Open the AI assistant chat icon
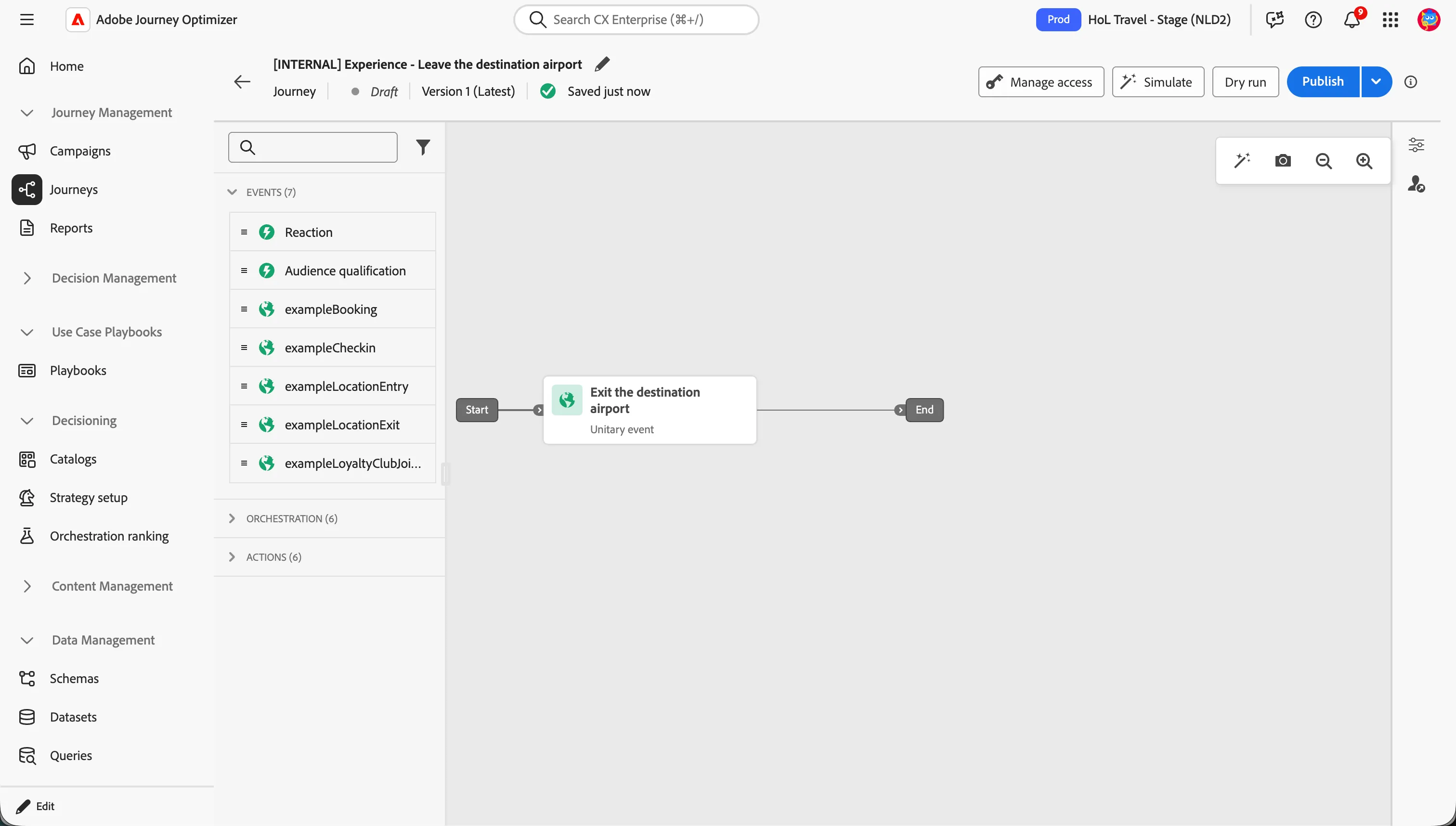The image size is (1456, 826). (x=1274, y=19)
